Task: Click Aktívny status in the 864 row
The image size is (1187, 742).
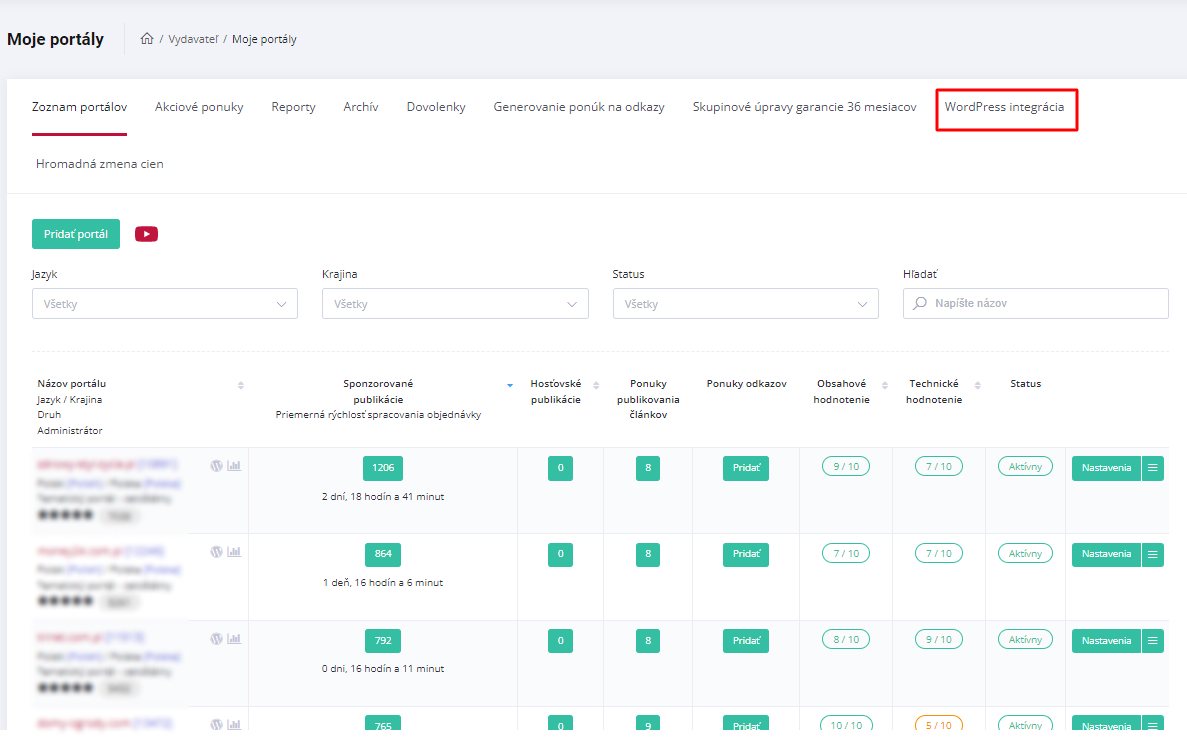Action: pos(1025,553)
